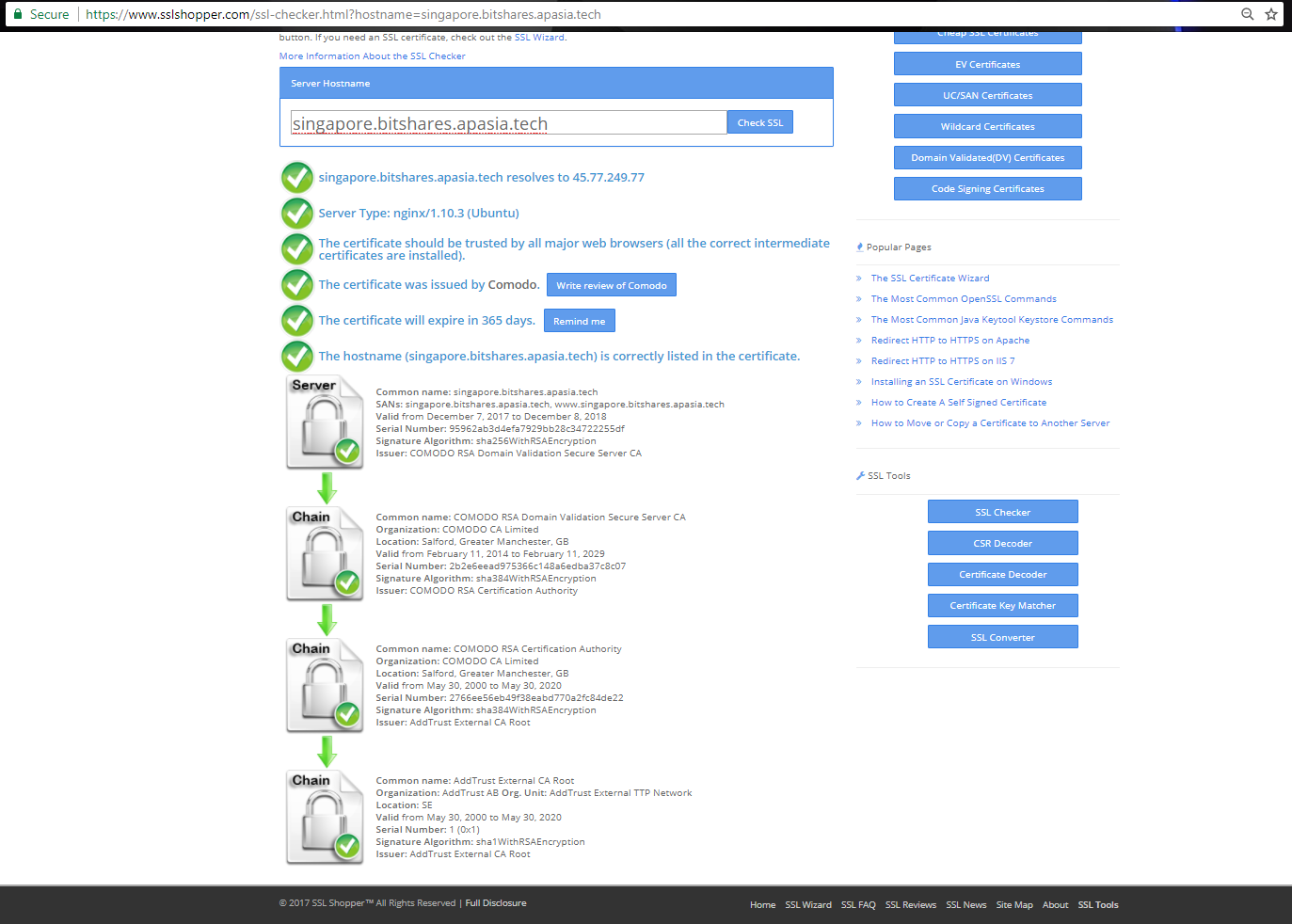
Task: Go to Home in footer menu
Action: (x=763, y=905)
